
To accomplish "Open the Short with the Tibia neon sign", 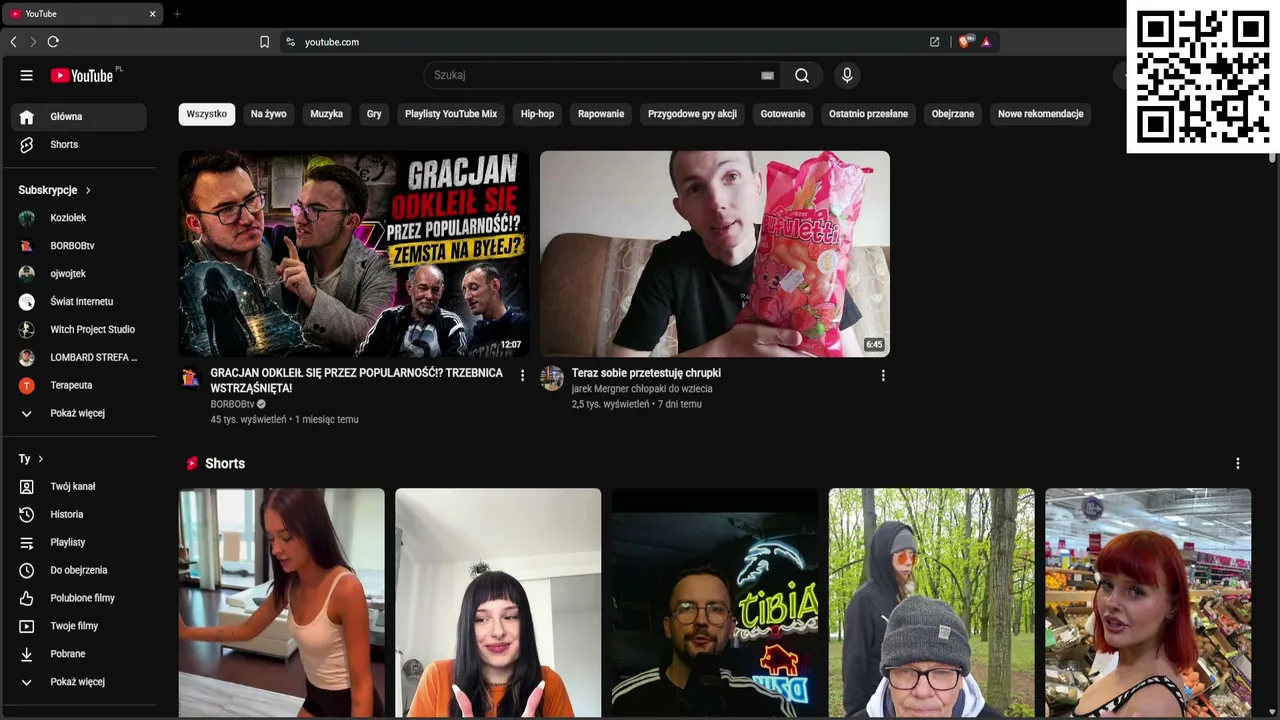I will [x=715, y=603].
